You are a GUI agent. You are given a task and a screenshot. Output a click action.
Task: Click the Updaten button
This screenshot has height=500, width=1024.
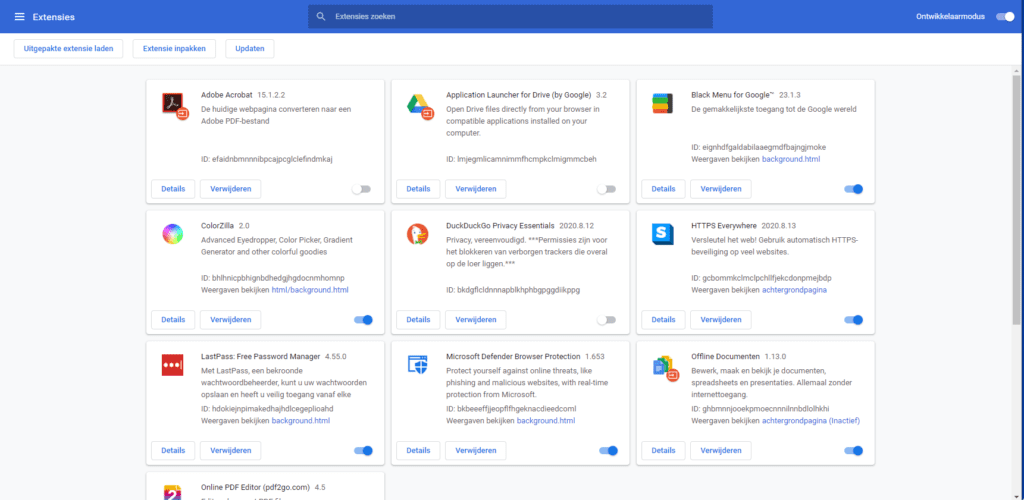249,49
